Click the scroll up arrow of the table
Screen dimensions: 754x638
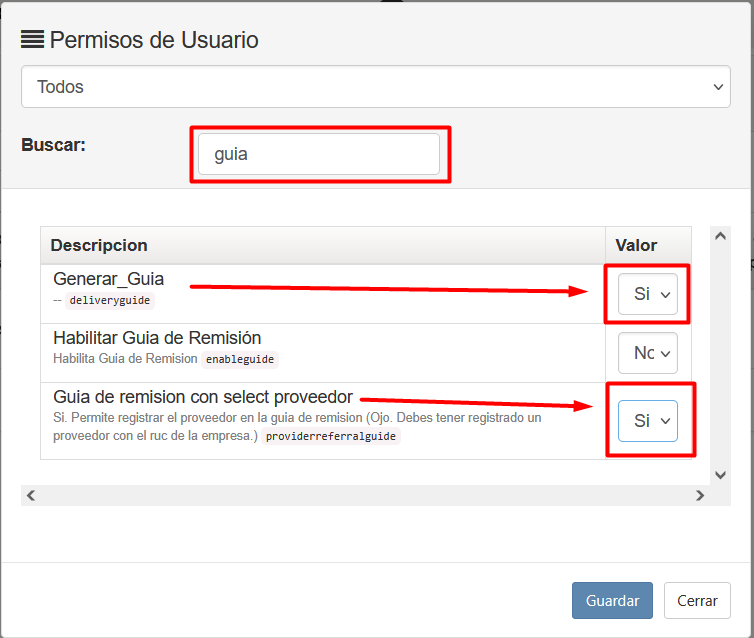[719, 236]
